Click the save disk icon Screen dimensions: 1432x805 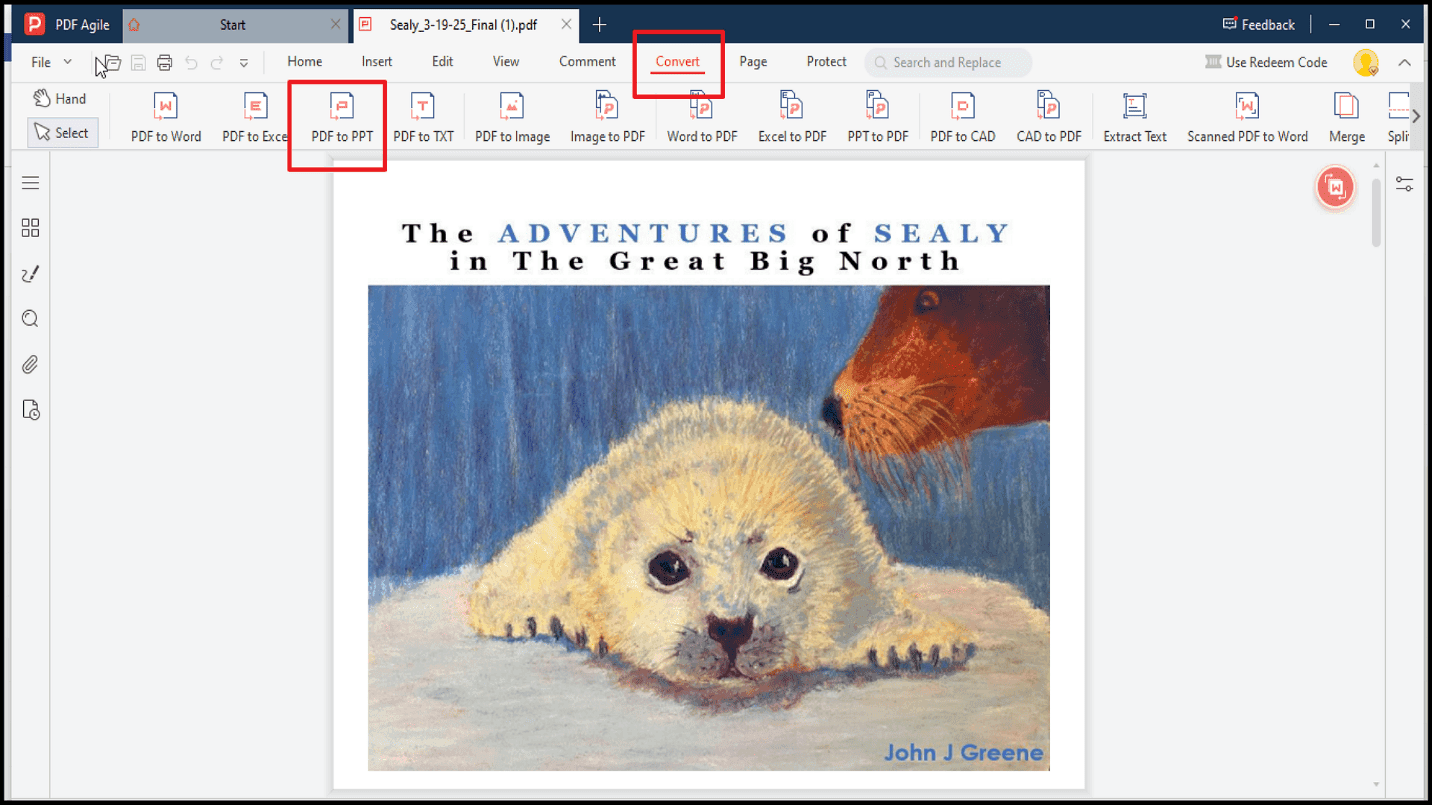pos(138,62)
